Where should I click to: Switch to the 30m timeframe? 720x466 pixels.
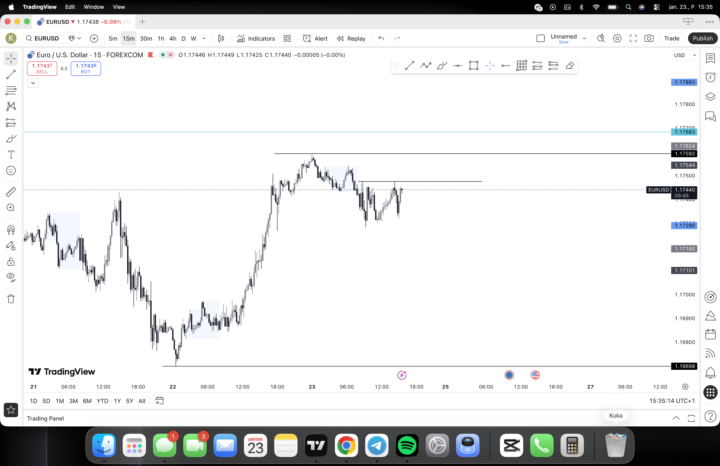tap(146, 39)
